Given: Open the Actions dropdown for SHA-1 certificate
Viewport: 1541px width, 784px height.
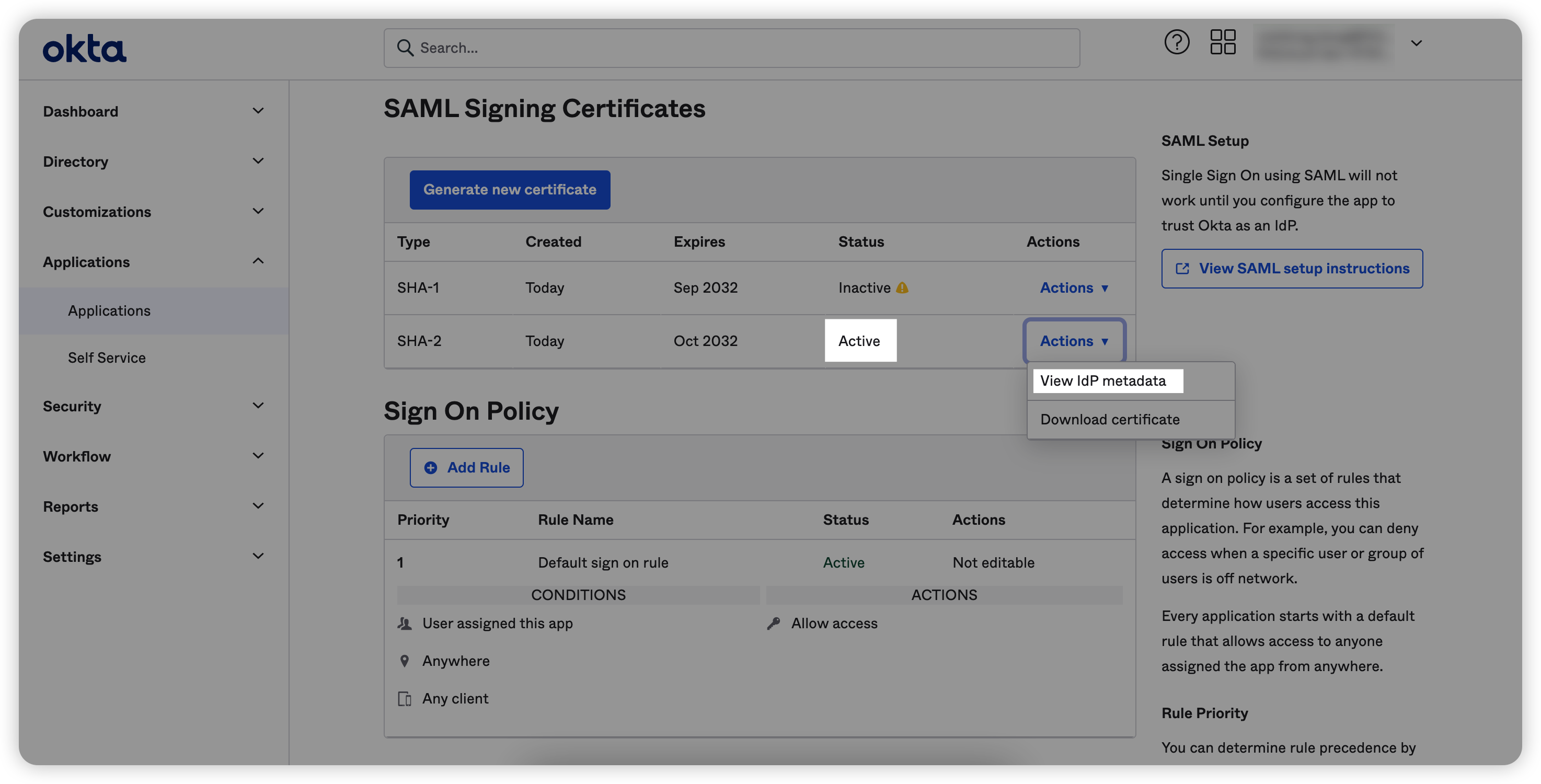Looking at the screenshot, I should (1074, 287).
